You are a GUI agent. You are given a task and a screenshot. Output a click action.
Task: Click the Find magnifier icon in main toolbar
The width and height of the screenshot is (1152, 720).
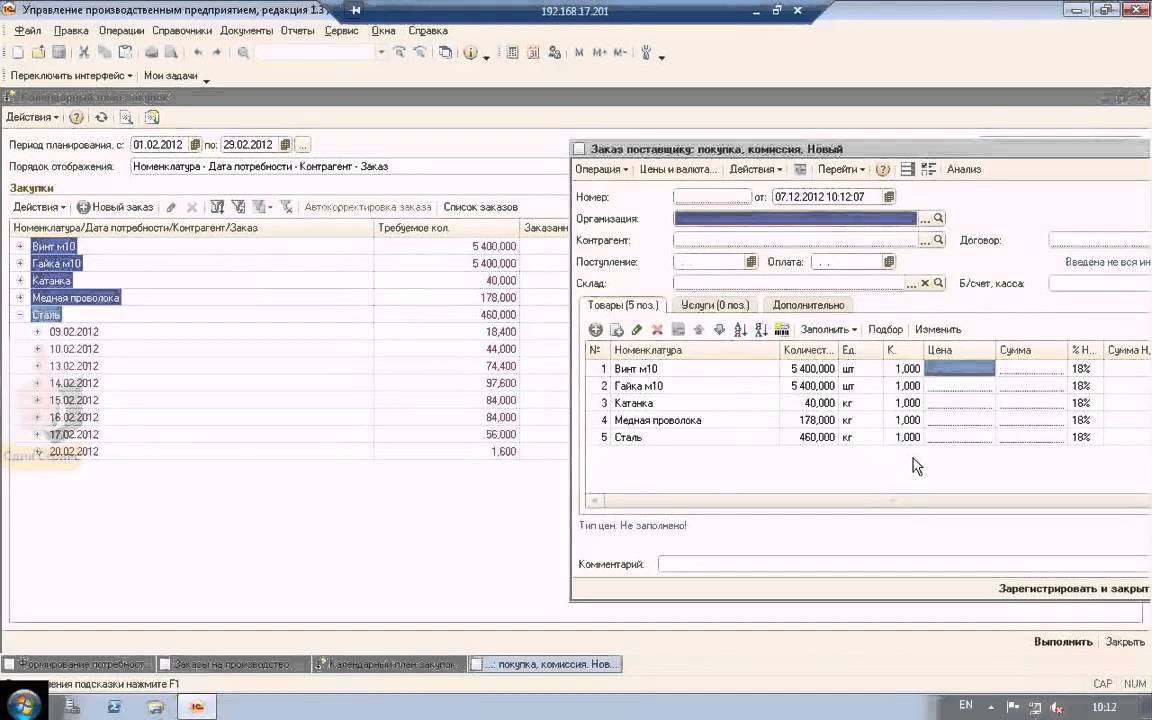pyautogui.click(x=243, y=52)
